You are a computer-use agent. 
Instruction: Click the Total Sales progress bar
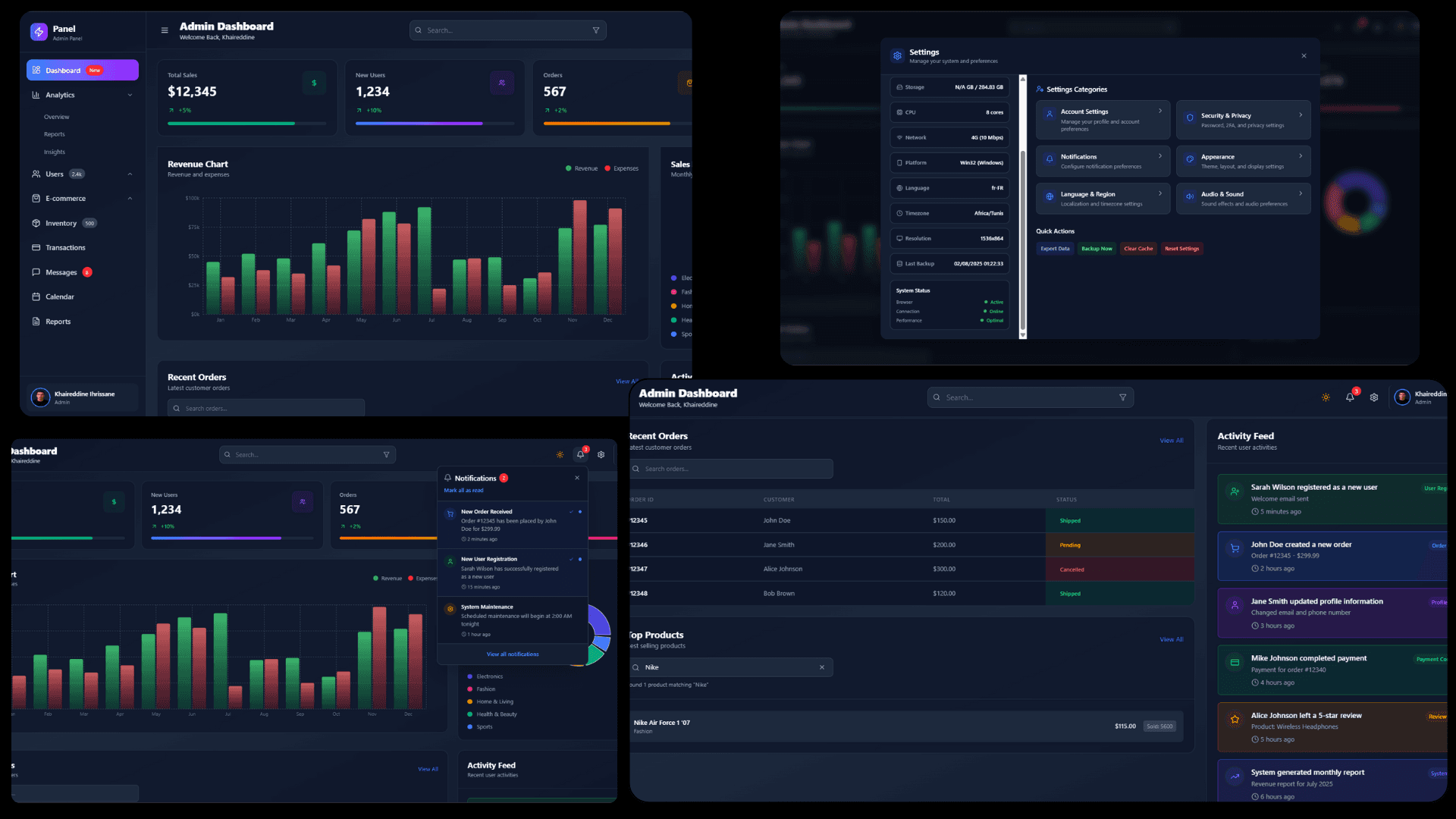click(247, 124)
